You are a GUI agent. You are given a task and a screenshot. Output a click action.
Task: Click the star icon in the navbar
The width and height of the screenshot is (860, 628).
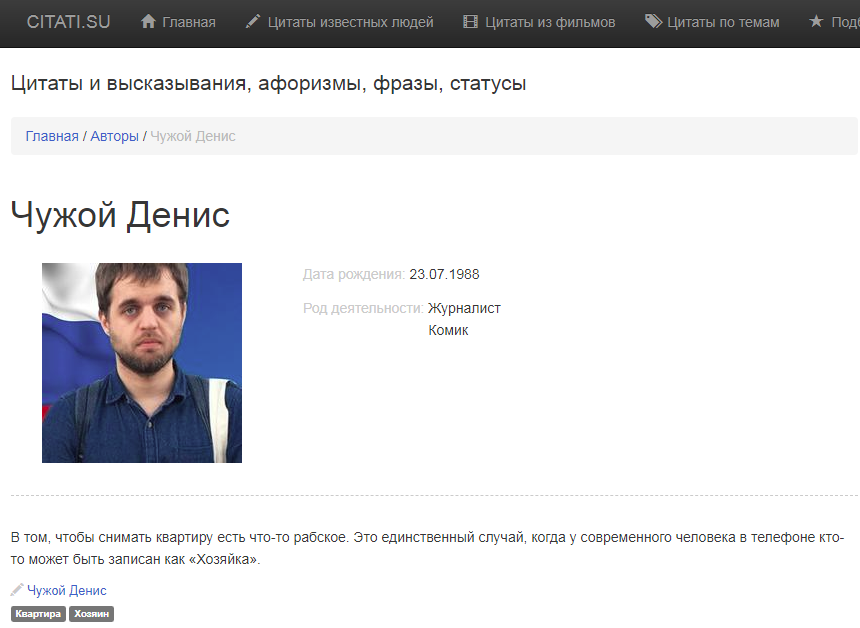point(816,21)
